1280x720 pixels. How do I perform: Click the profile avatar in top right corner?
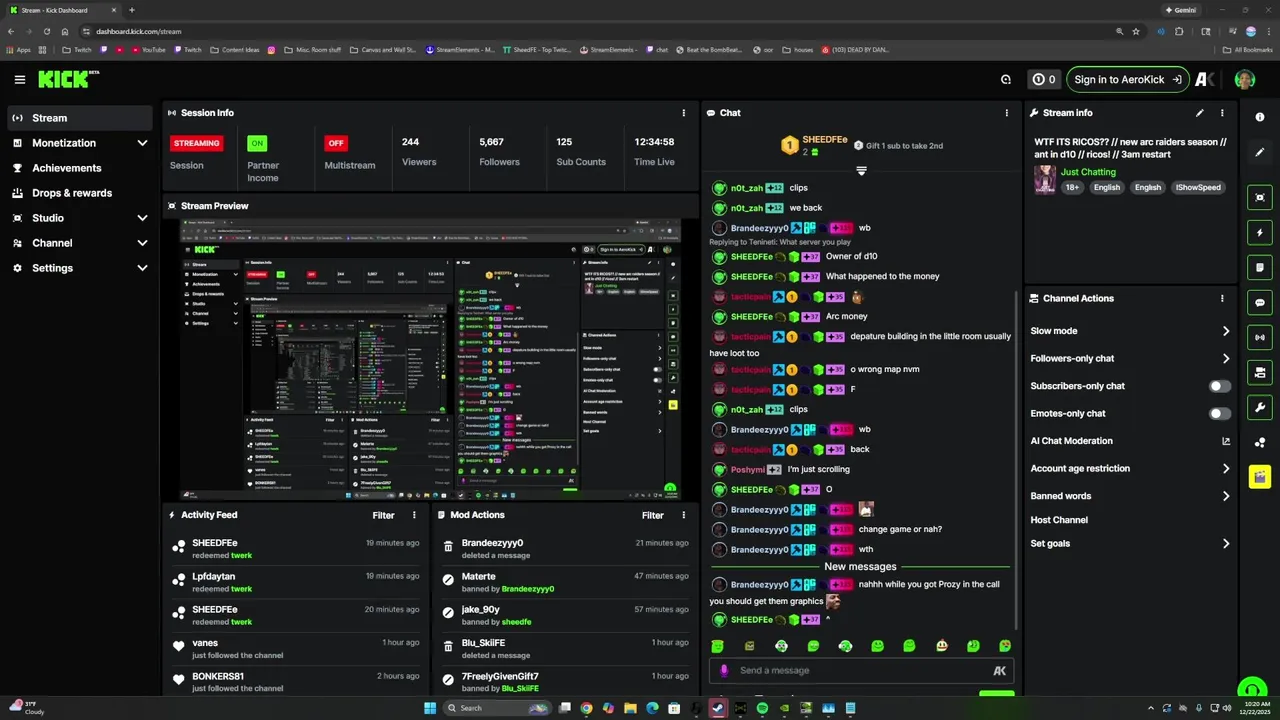pos(1244,79)
